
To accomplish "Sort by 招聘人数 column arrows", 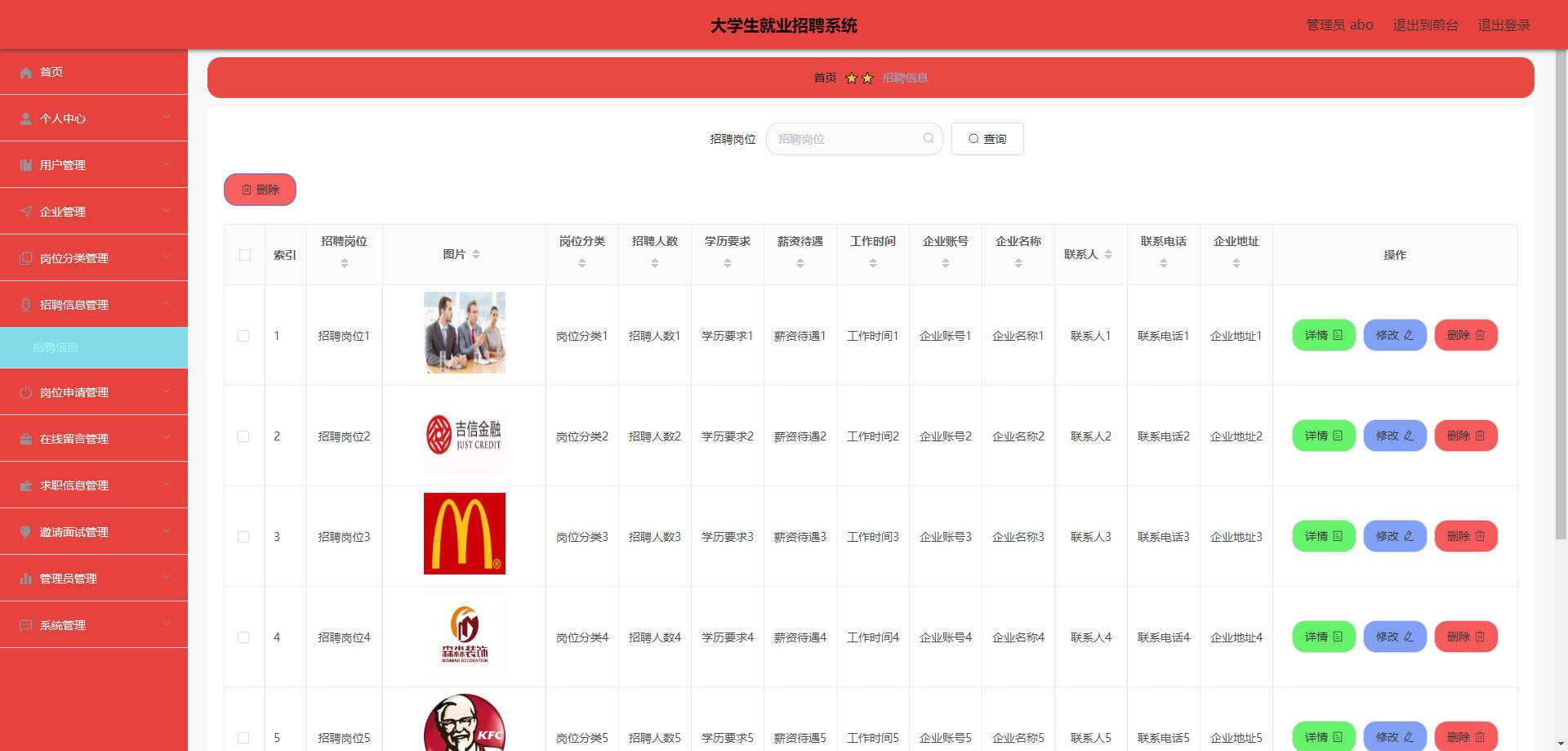I will (x=655, y=263).
